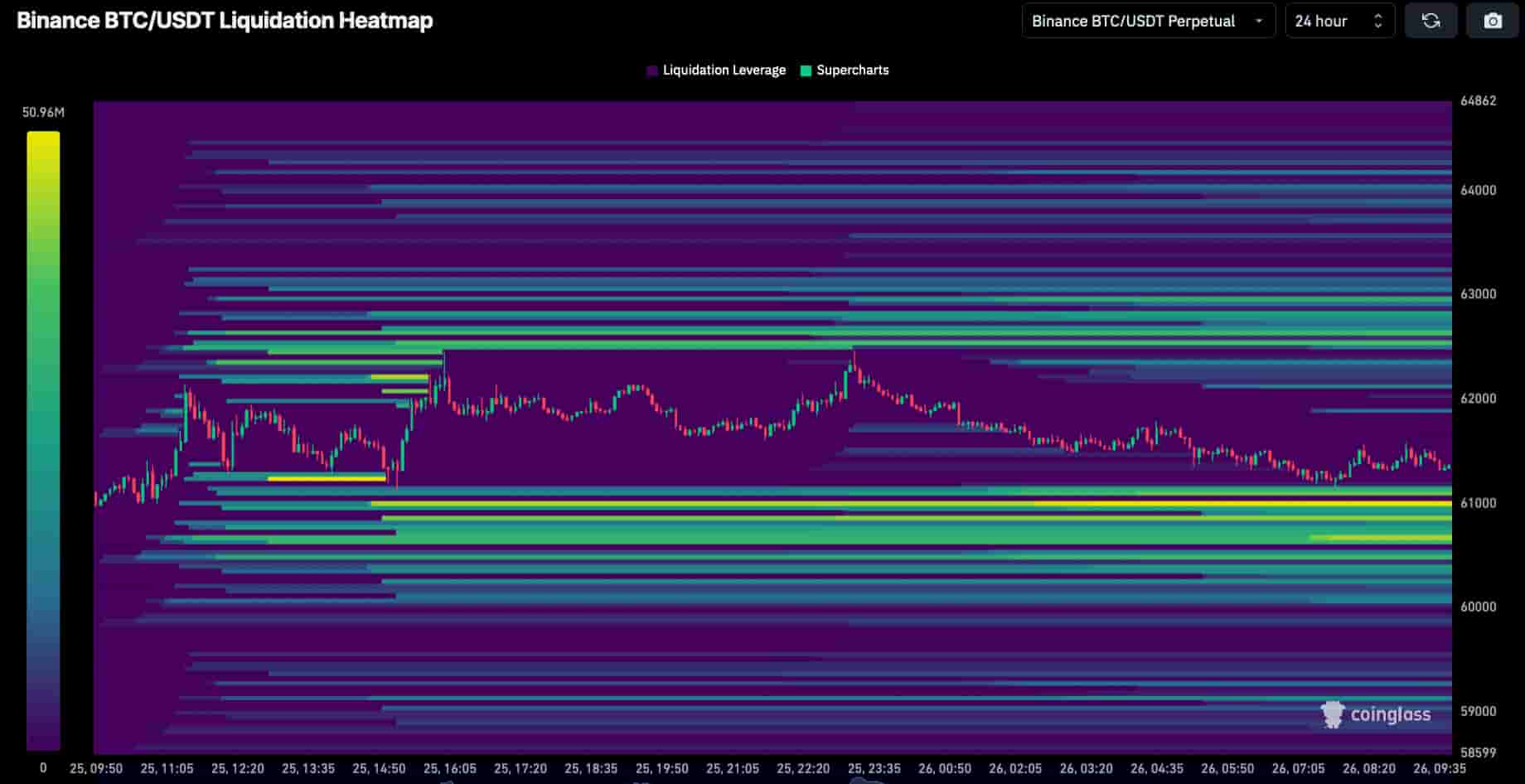Click the coinglass watermark logo
This screenshot has width=1525, height=784.
click(x=1333, y=714)
